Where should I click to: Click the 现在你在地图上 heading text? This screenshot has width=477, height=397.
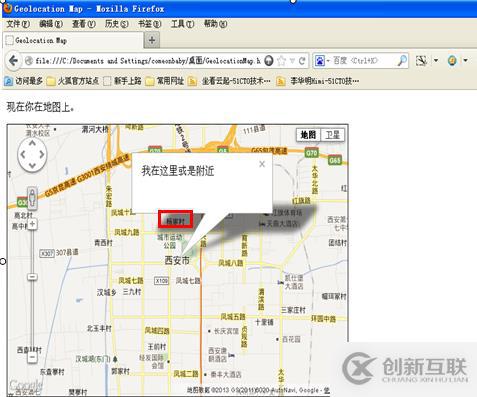click(40, 107)
